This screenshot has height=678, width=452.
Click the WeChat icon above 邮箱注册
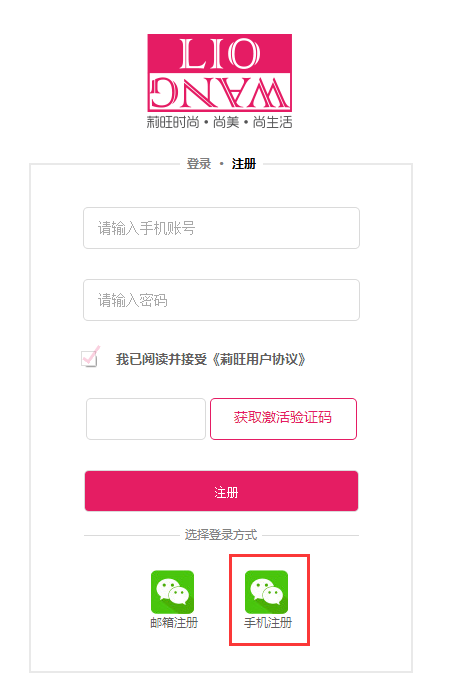[x=172, y=592]
